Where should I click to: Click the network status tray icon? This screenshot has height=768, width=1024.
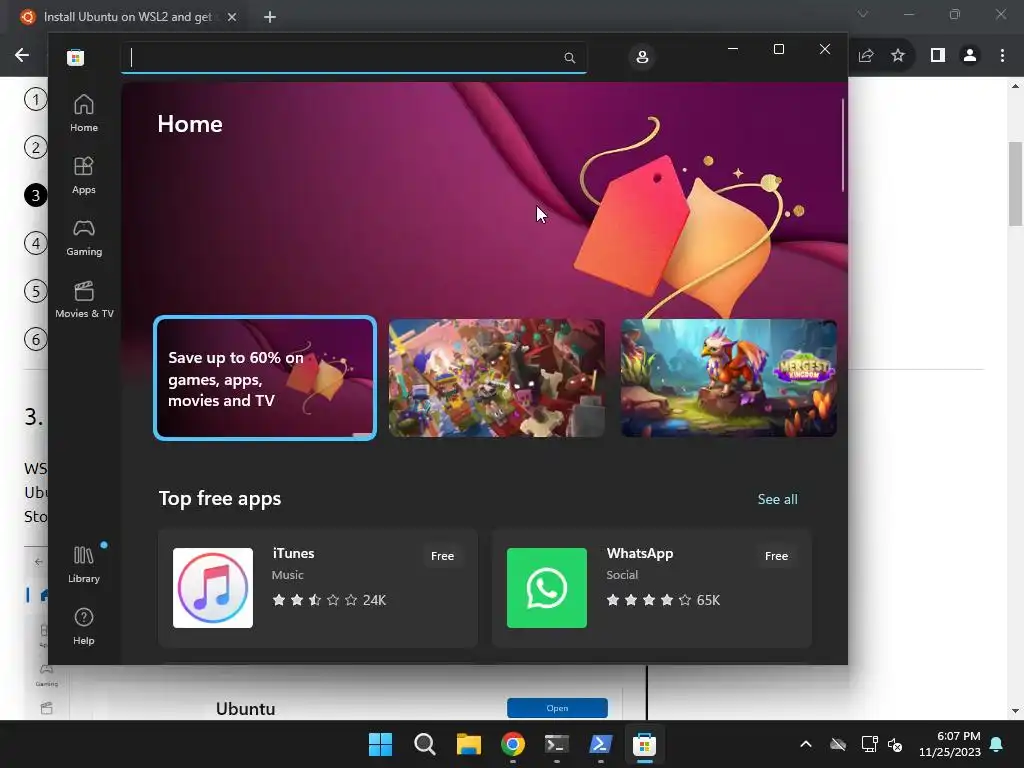point(869,744)
